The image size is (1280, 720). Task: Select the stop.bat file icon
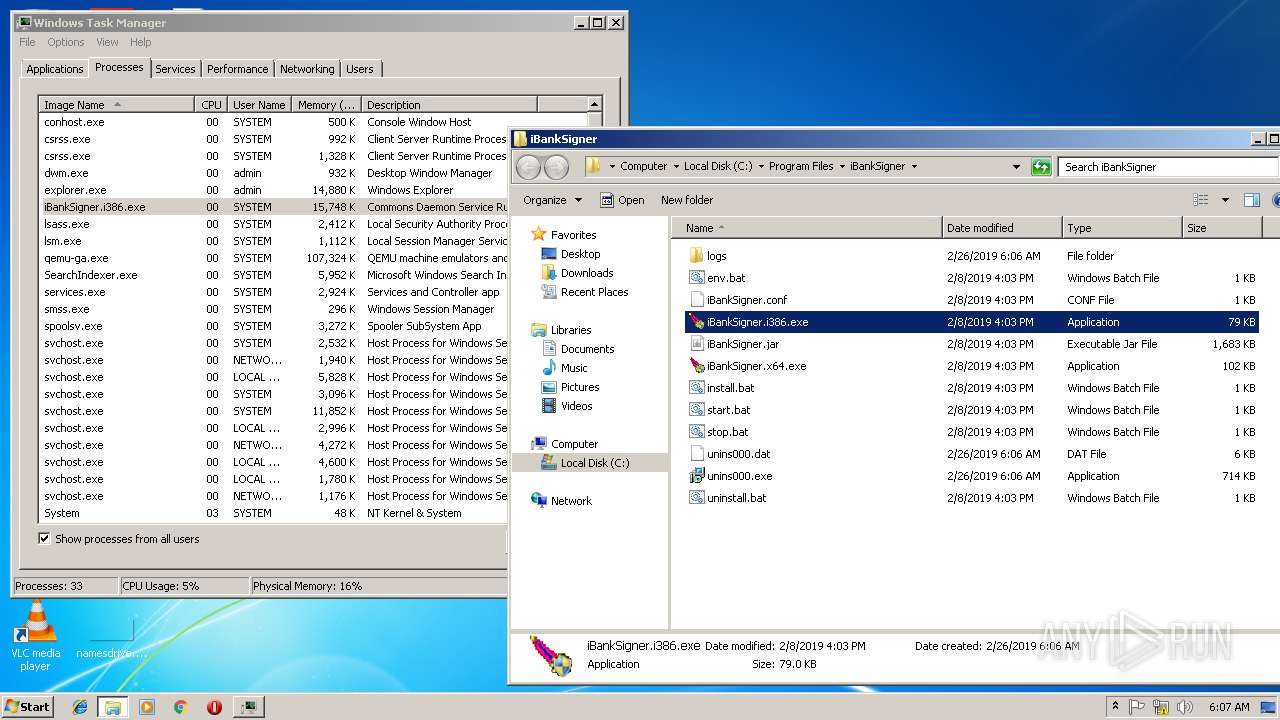tap(697, 432)
